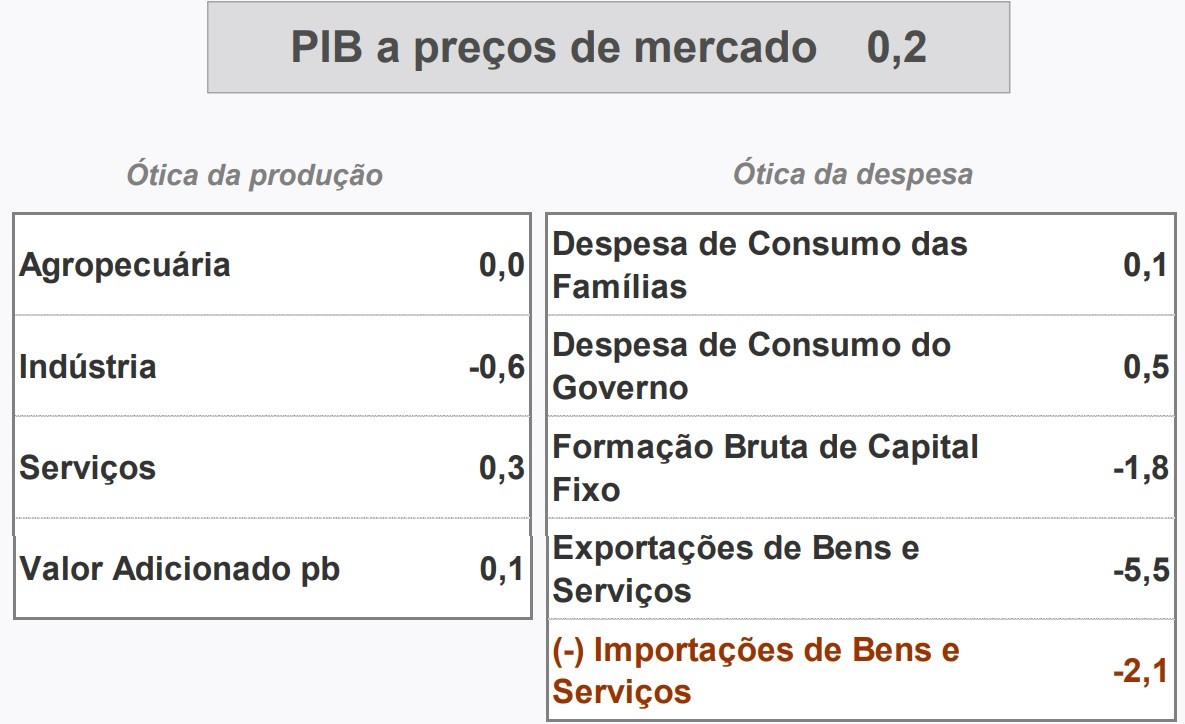This screenshot has width=1185, height=724.
Task: Select the Agropecuária row label
Action: pyautogui.click(x=125, y=265)
